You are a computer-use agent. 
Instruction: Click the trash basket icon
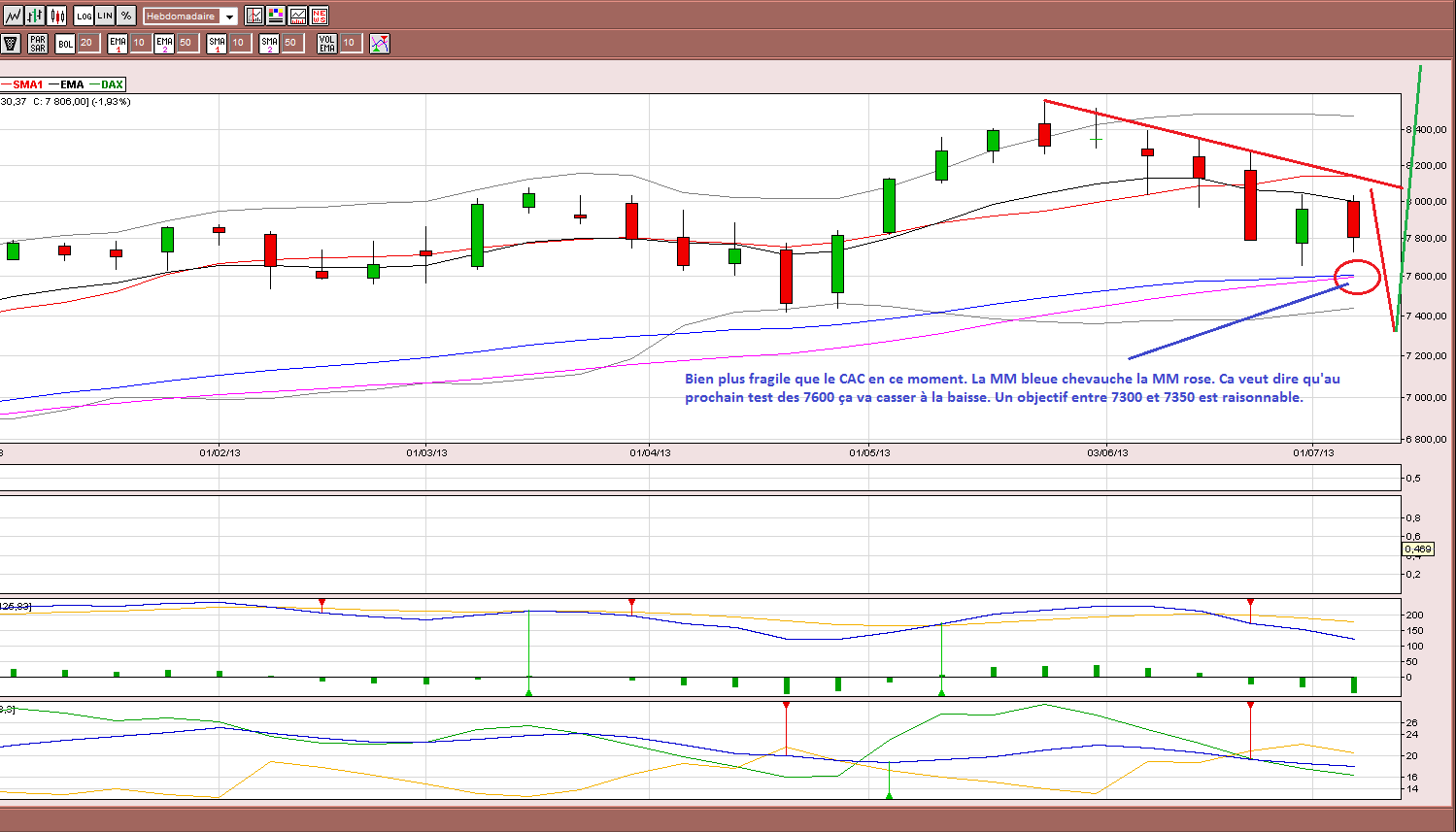coord(11,44)
